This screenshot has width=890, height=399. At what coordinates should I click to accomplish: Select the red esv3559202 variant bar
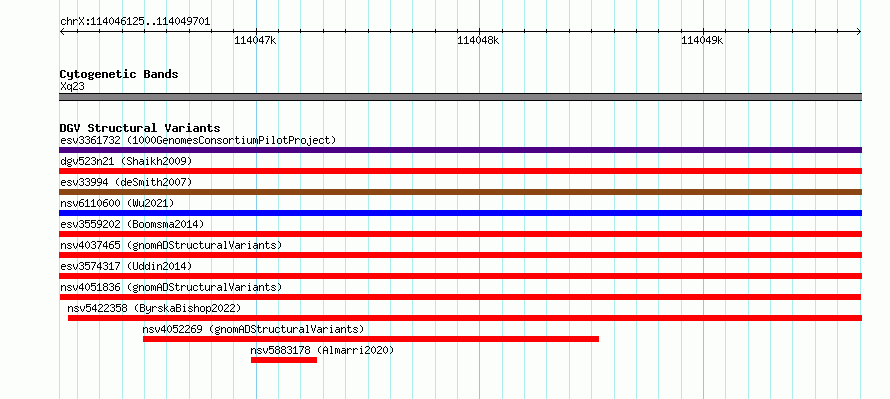click(x=460, y=234)
